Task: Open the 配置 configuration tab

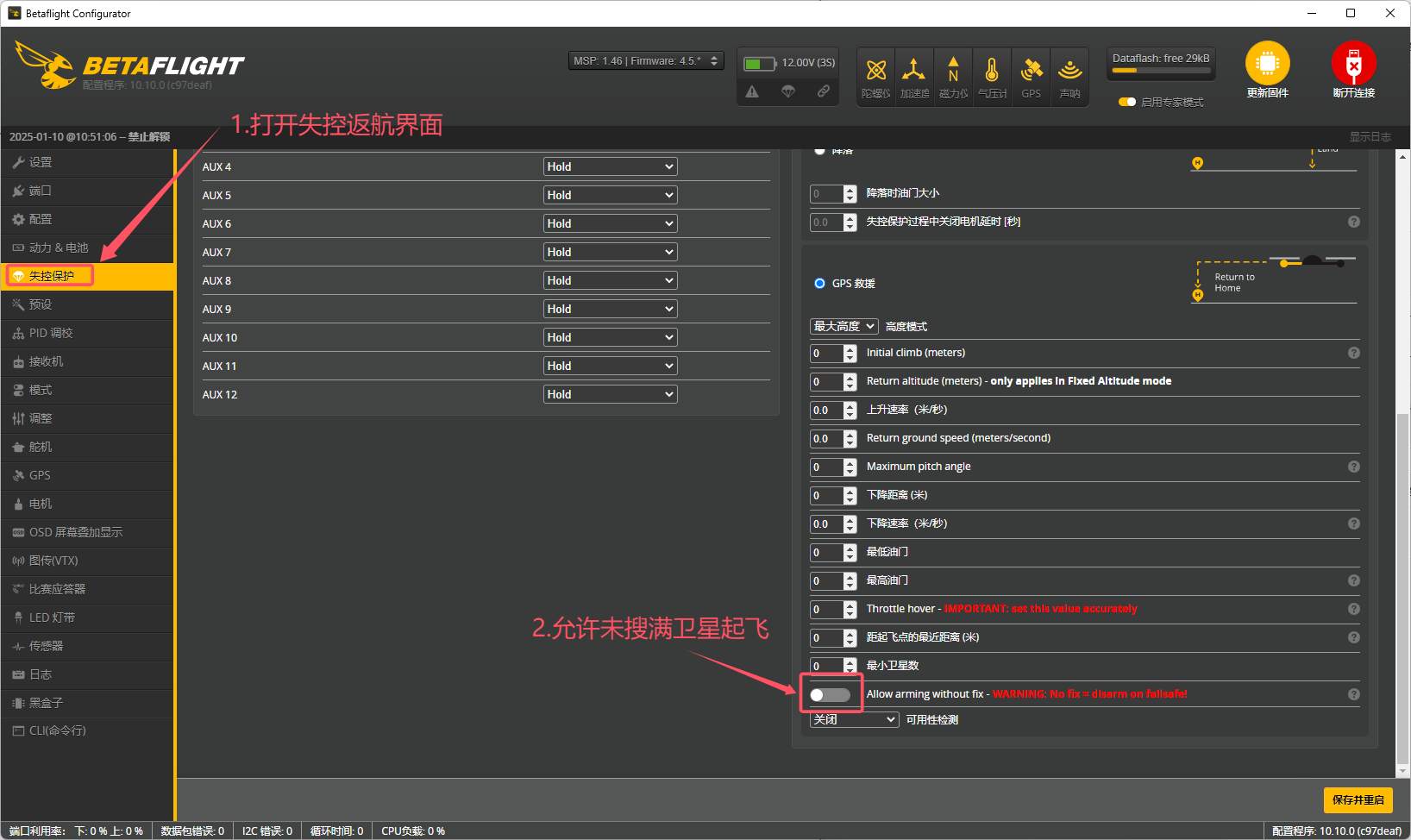Action: pyautogui.click(x=87, y=219)
